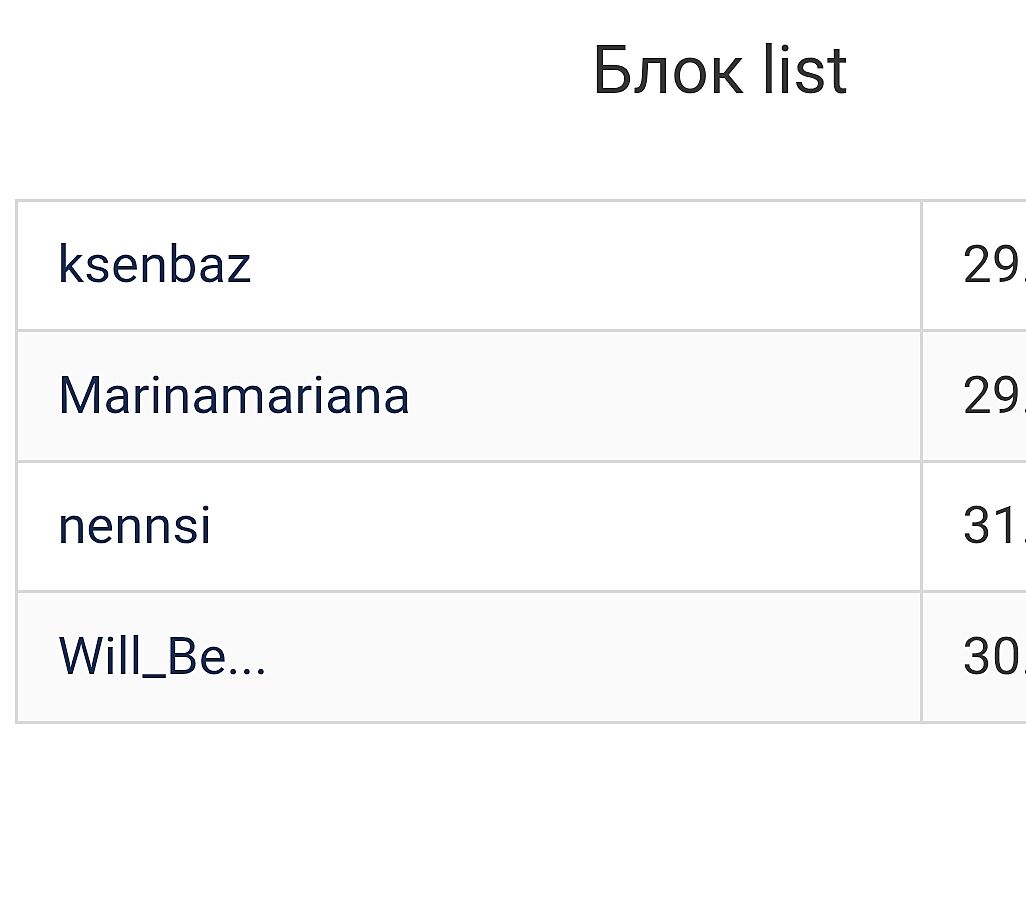Open the ksenbaz user profile link
This screenshot has height=899, width=1026.
pyautogui.click(x=154, y=265)
